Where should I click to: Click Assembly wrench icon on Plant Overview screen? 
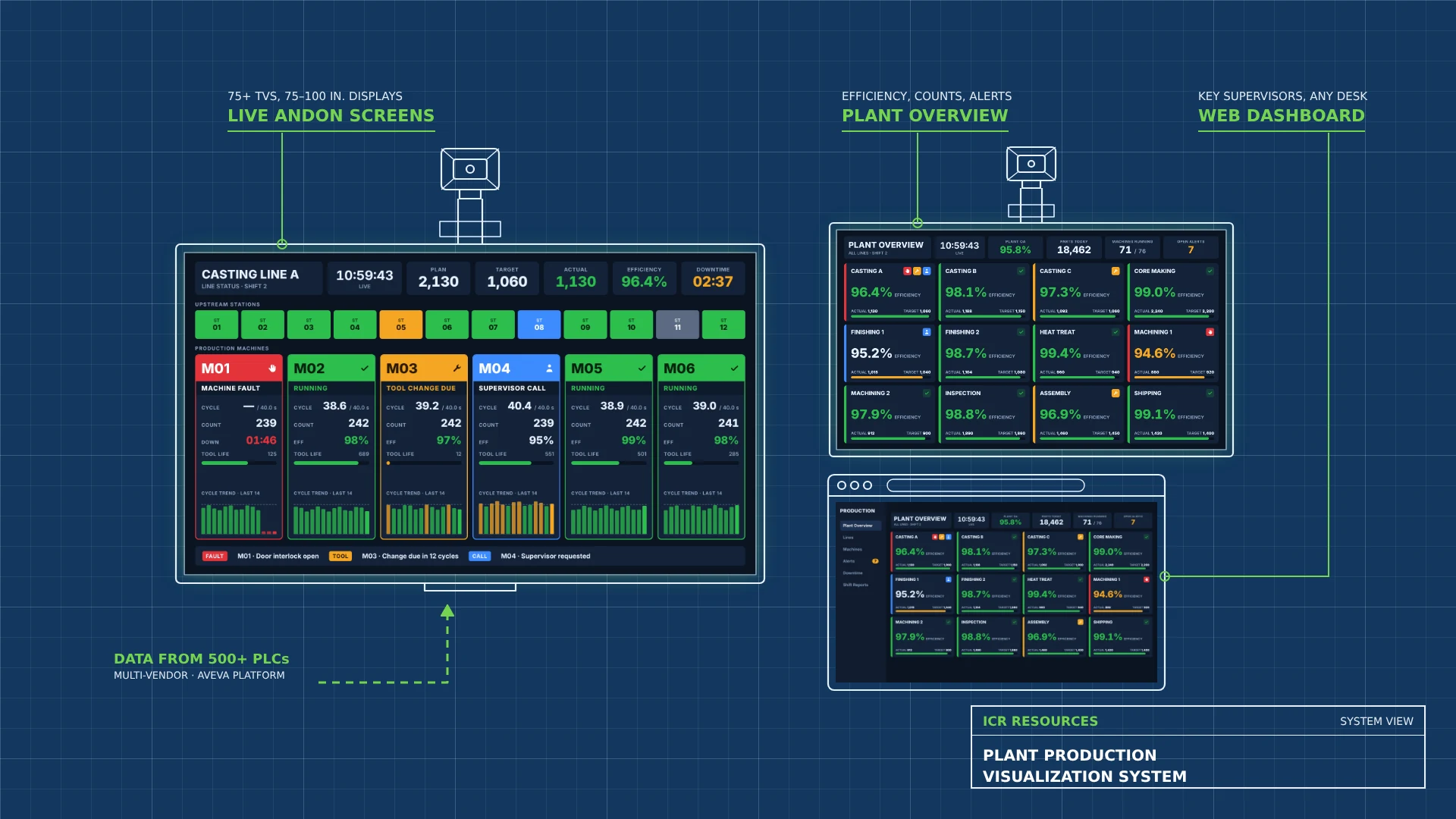[1116, 393]
